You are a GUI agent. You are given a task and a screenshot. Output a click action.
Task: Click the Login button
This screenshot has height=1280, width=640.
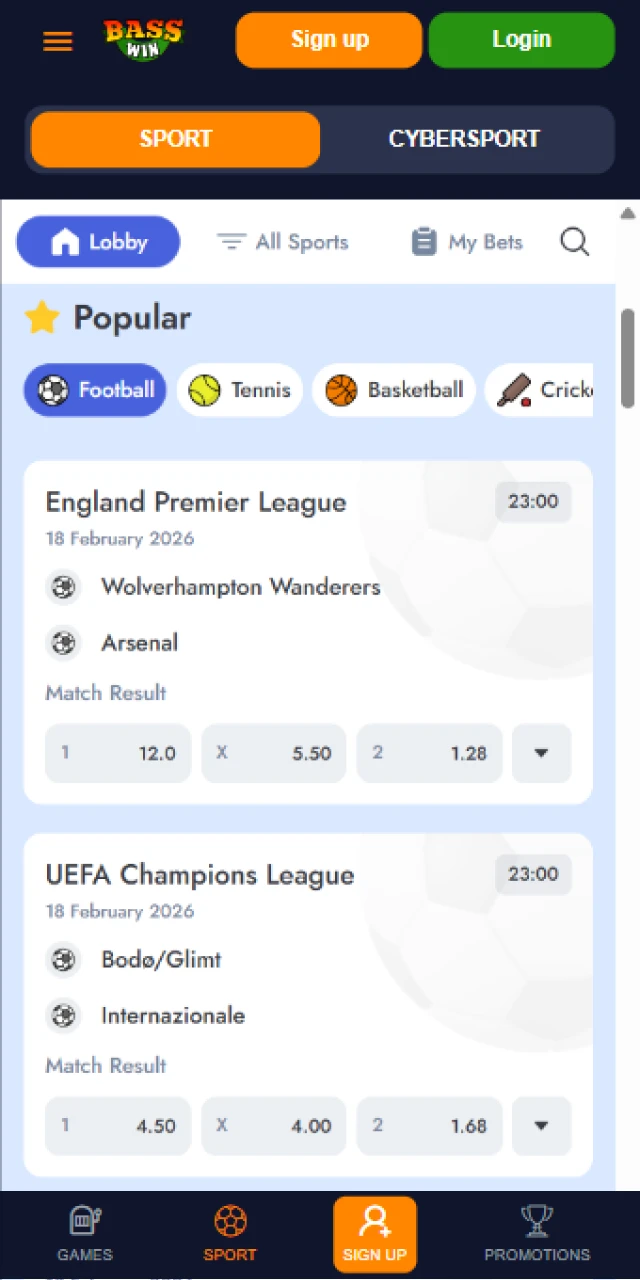pos(521,40)
